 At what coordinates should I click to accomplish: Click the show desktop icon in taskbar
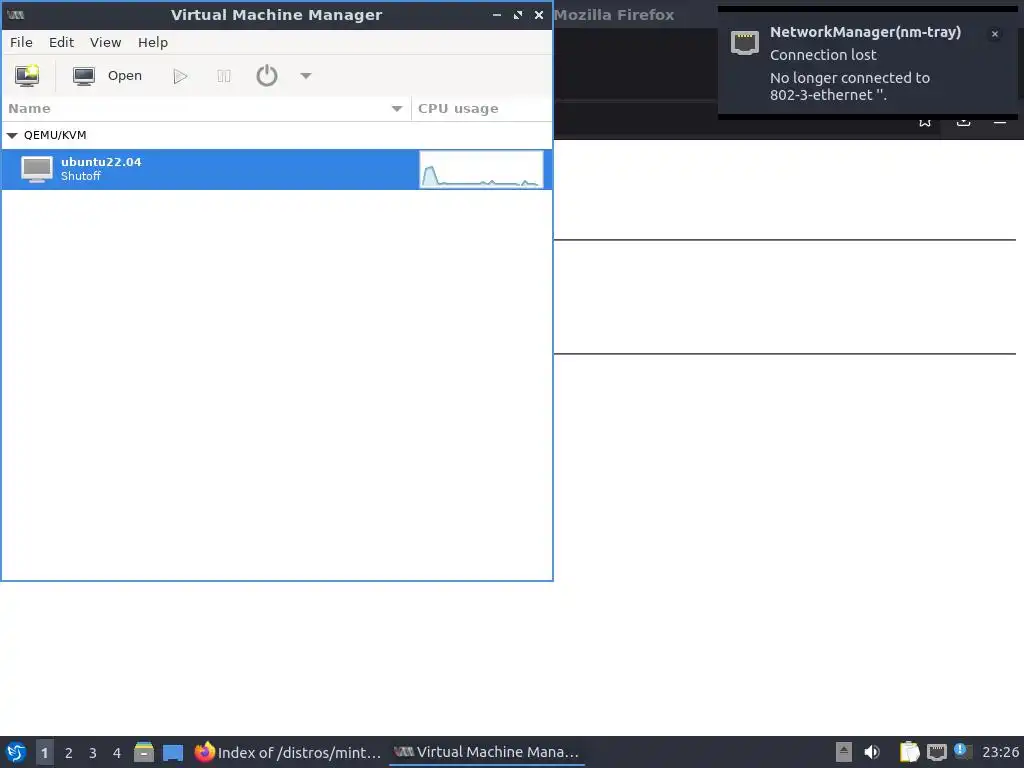173,752
